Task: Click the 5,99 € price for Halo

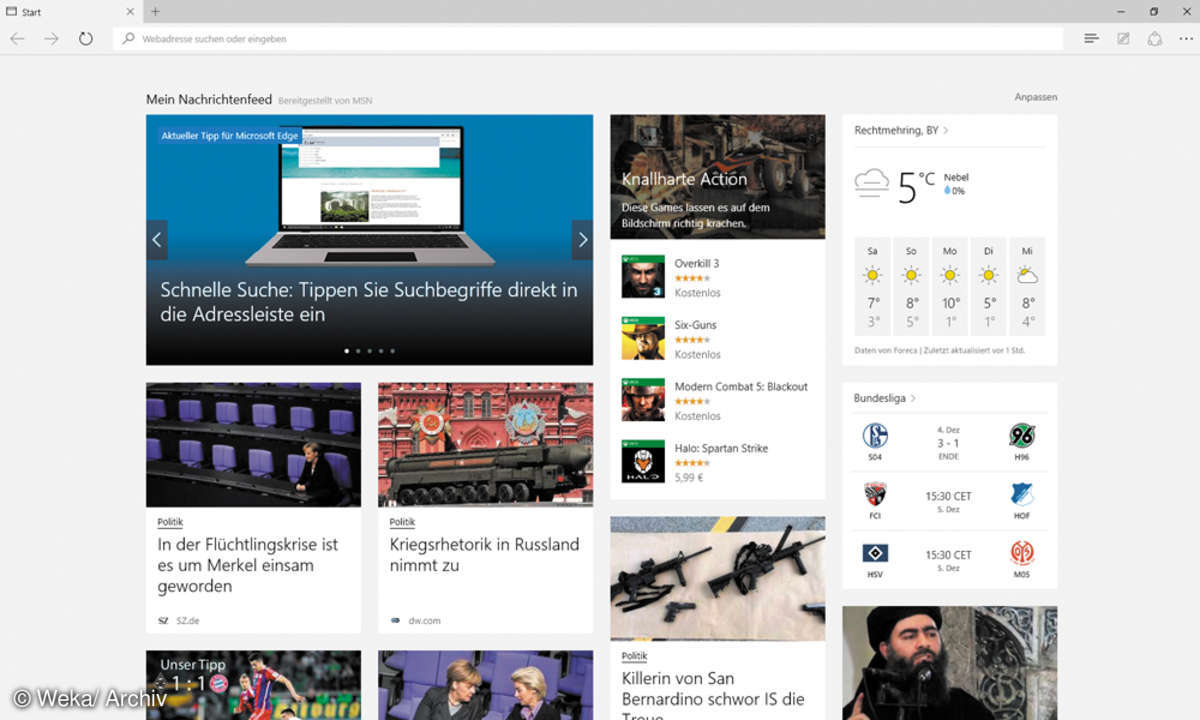Action: click(x=689, y=478)
